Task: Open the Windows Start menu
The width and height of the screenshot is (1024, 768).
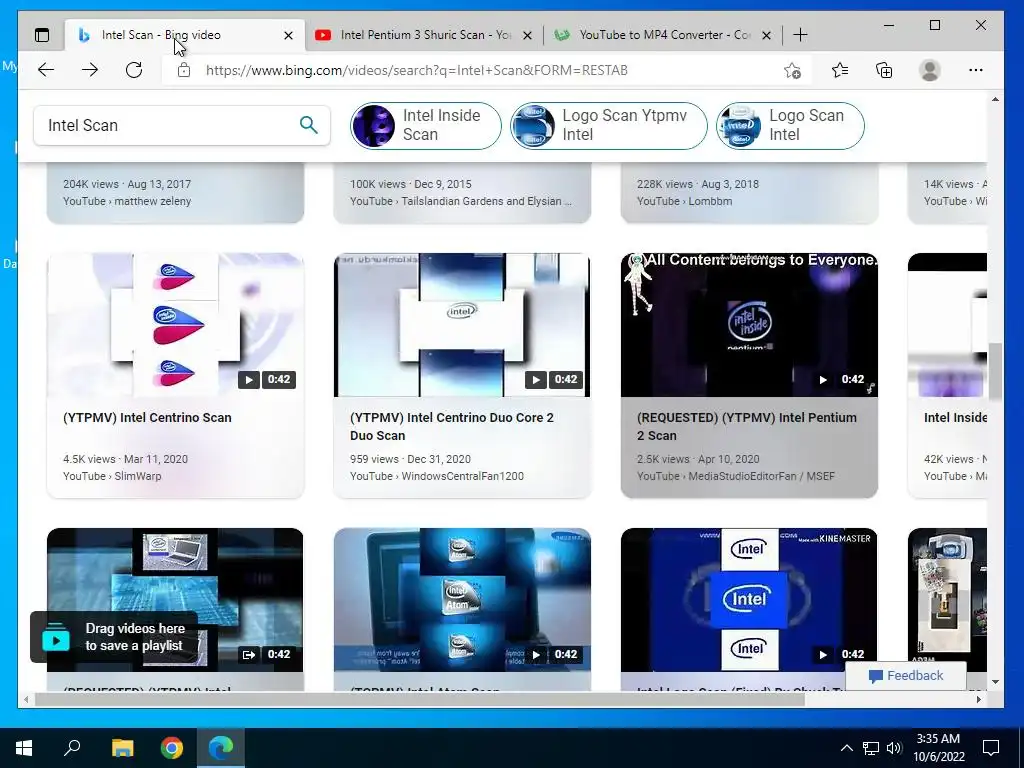Action: click(24, 748)
